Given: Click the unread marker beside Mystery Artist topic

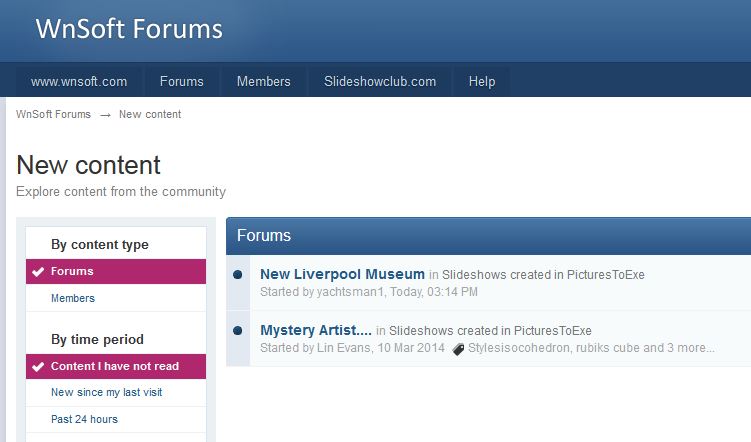Looking at the screenshot, I should (x=238, y=330).
